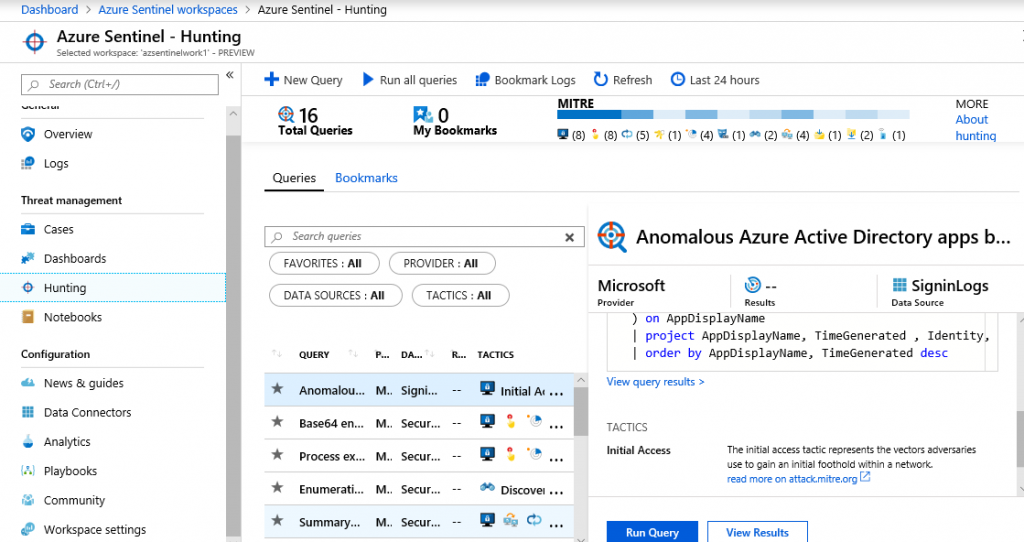Click the New Query plus icon
The image size is (1024, 542).
pyautogui.click(x=271, y=80)
